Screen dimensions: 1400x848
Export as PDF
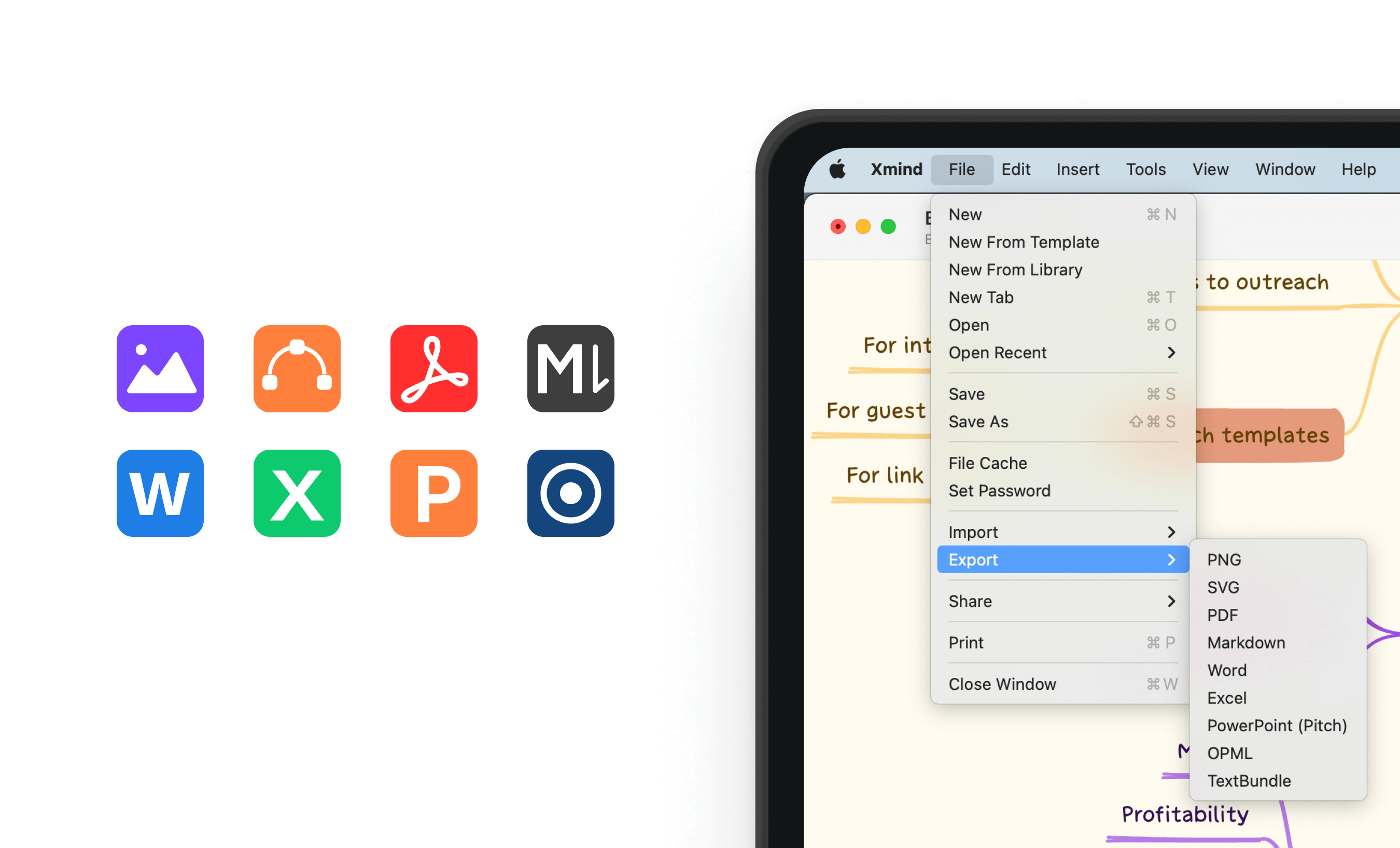point(1278,615)
